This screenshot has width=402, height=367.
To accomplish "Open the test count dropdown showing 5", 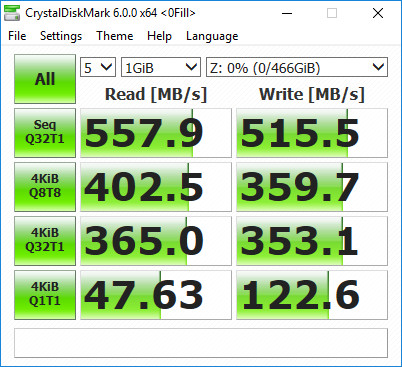I will pos(98,67).
